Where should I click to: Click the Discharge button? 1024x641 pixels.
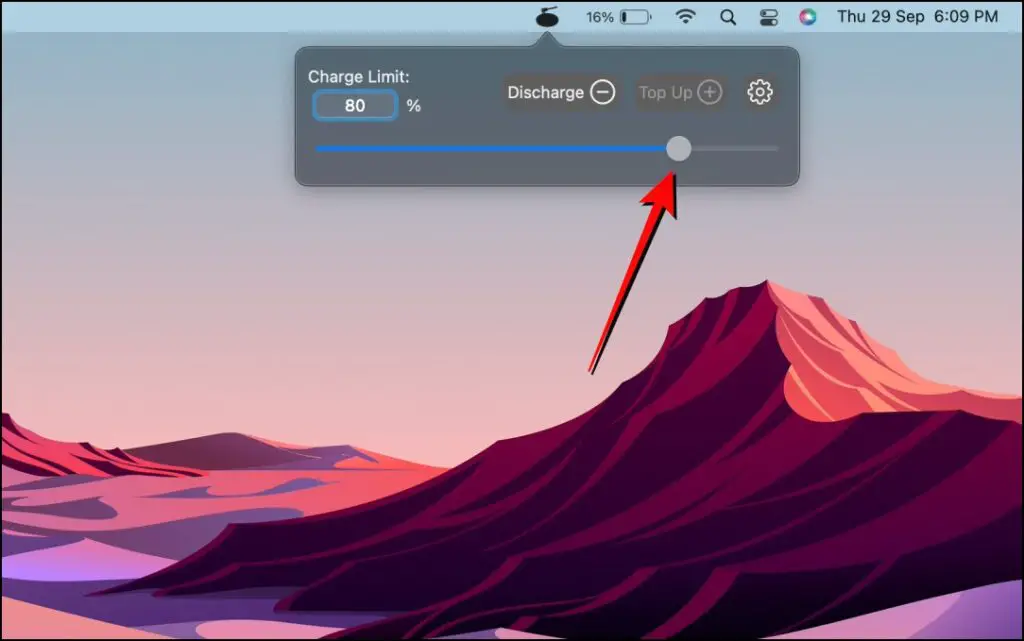point(561,92)
